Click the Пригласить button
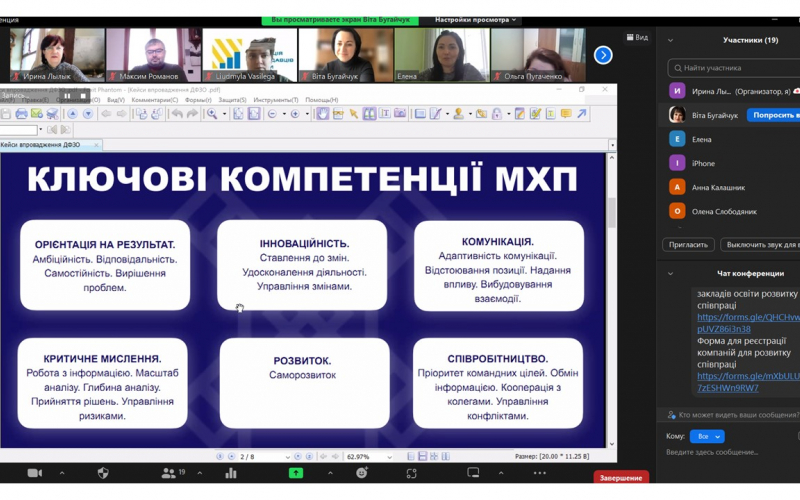 (688, 245)
